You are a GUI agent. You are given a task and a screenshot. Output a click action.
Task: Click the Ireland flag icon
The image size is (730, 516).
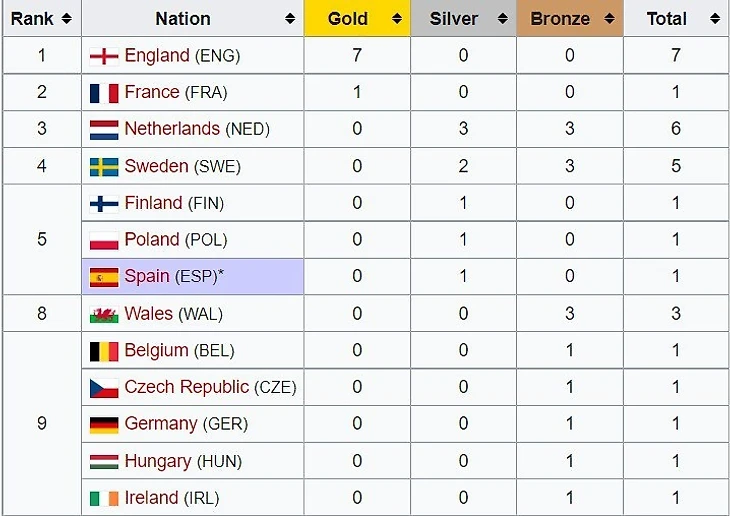click(x=104, y=499)
